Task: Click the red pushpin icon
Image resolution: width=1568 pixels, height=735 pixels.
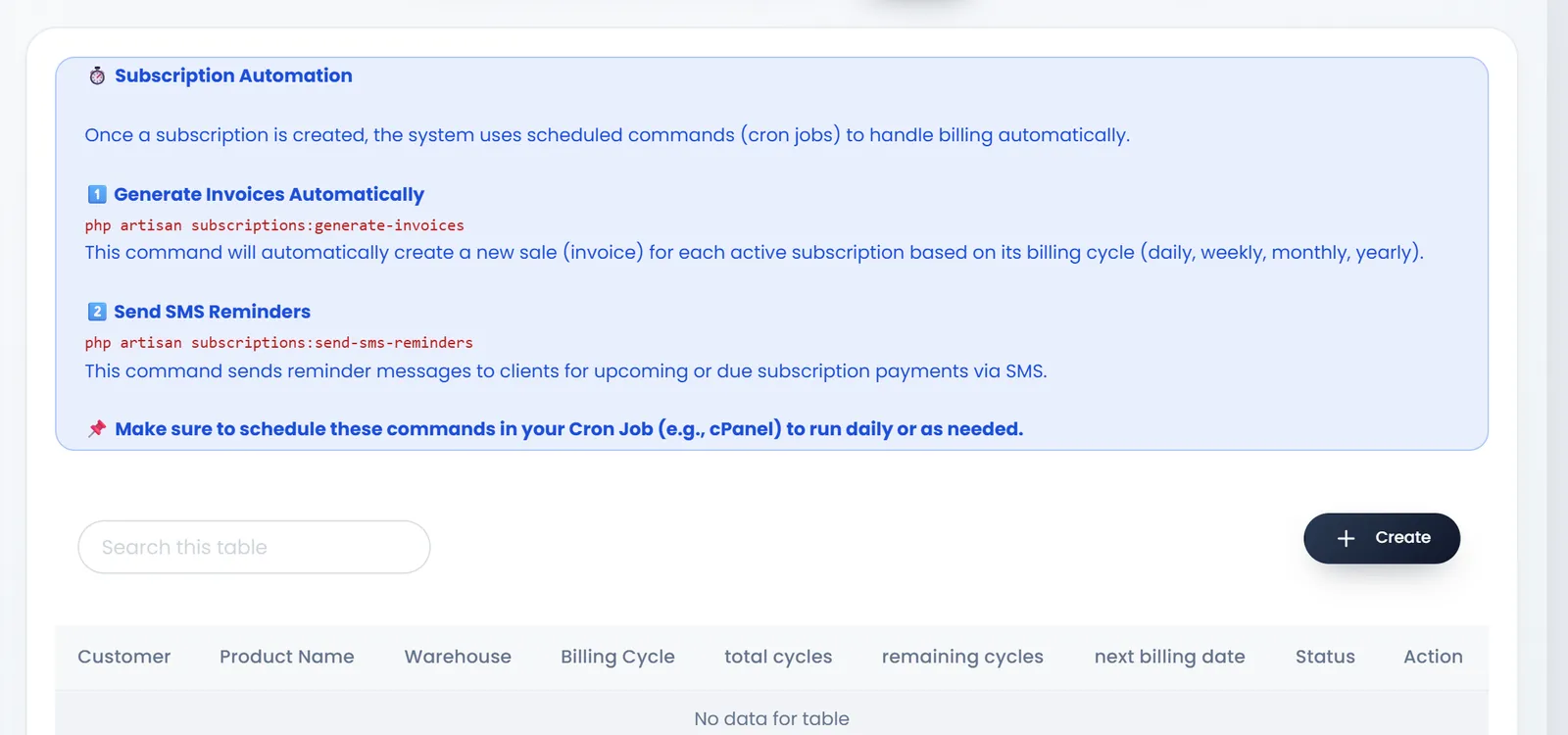Action: coord(97,429)
